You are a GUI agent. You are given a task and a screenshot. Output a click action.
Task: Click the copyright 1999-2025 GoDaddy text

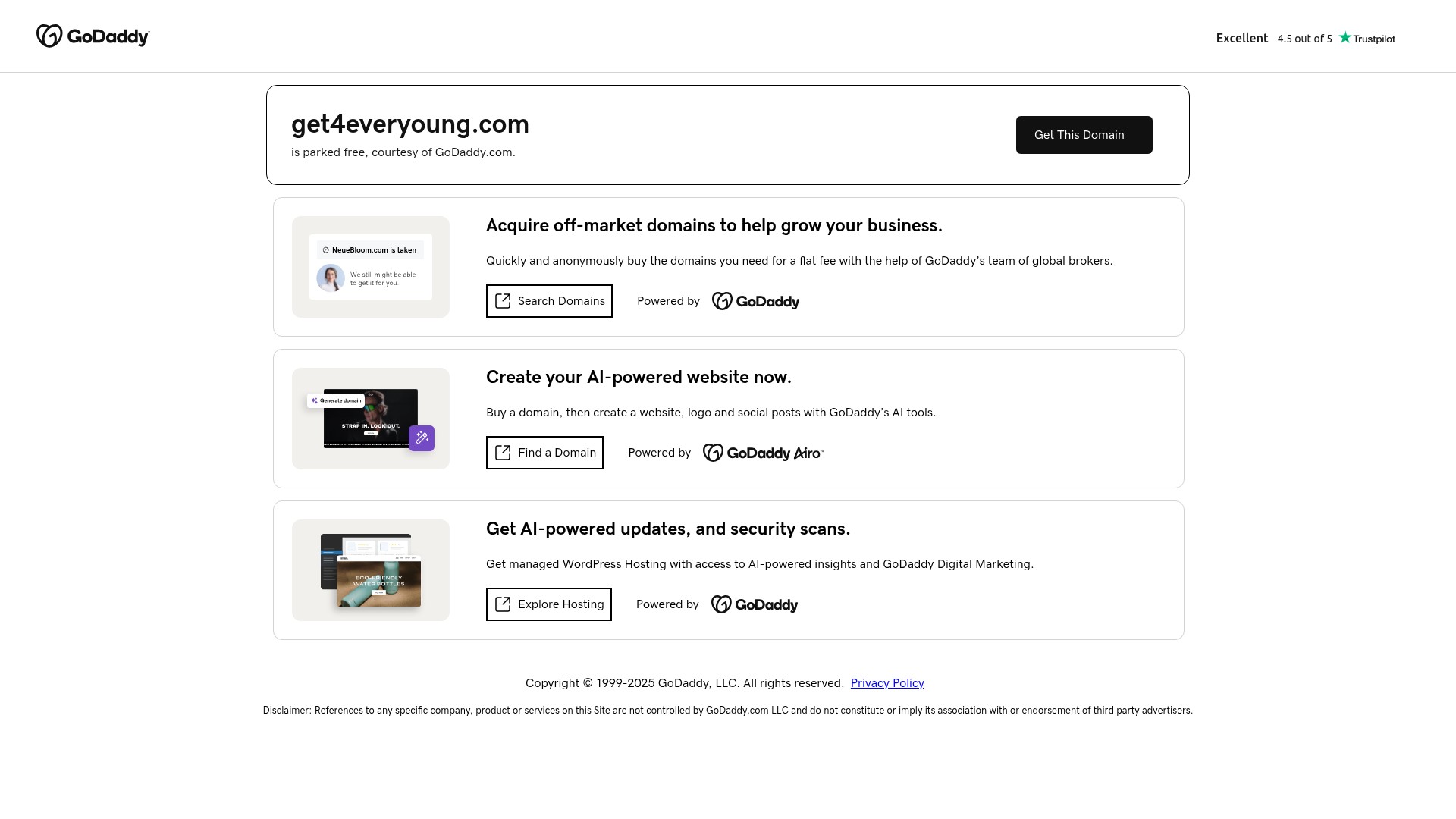coord(685,683)
